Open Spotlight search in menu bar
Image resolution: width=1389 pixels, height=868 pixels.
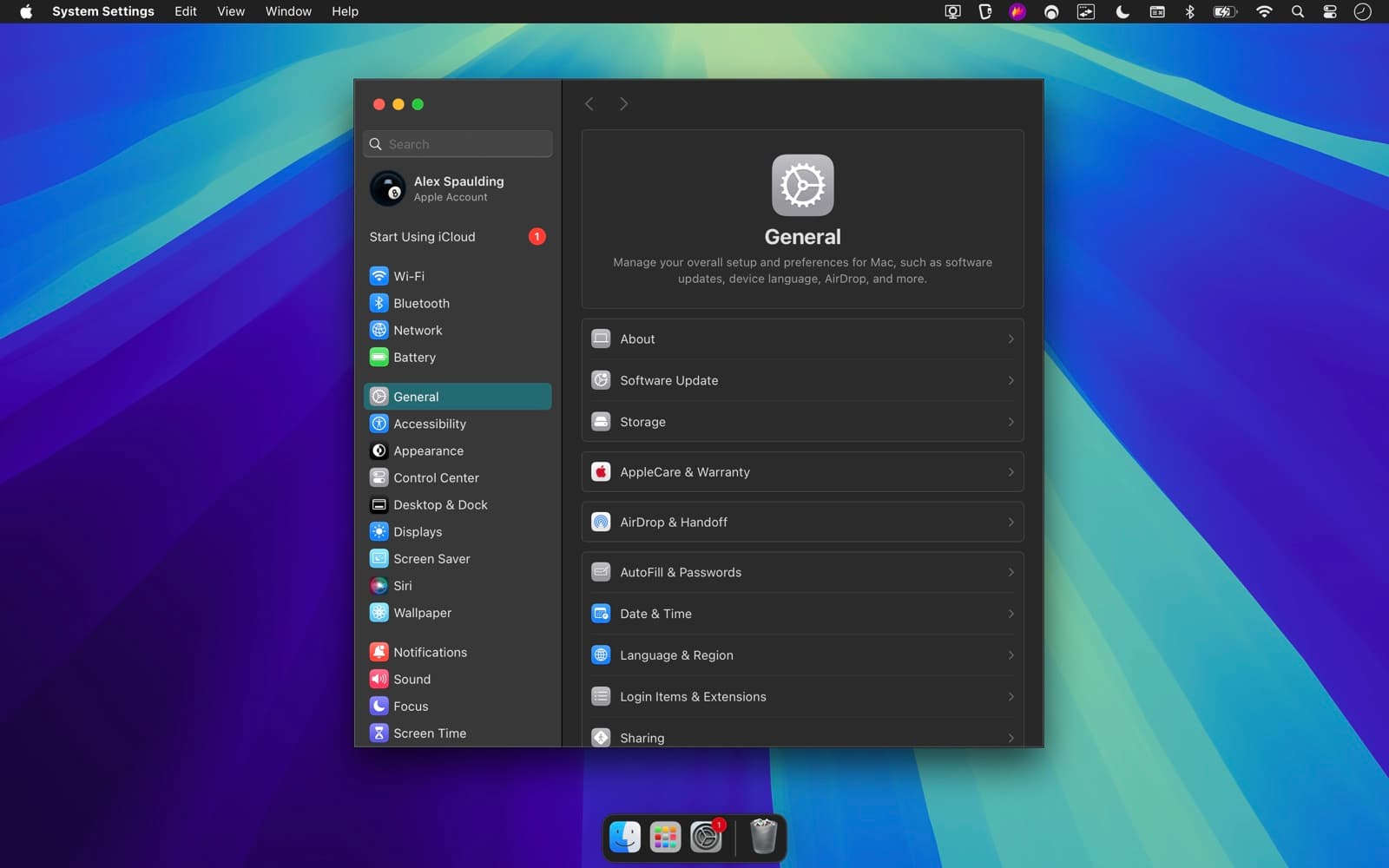tap(1298, 11)
